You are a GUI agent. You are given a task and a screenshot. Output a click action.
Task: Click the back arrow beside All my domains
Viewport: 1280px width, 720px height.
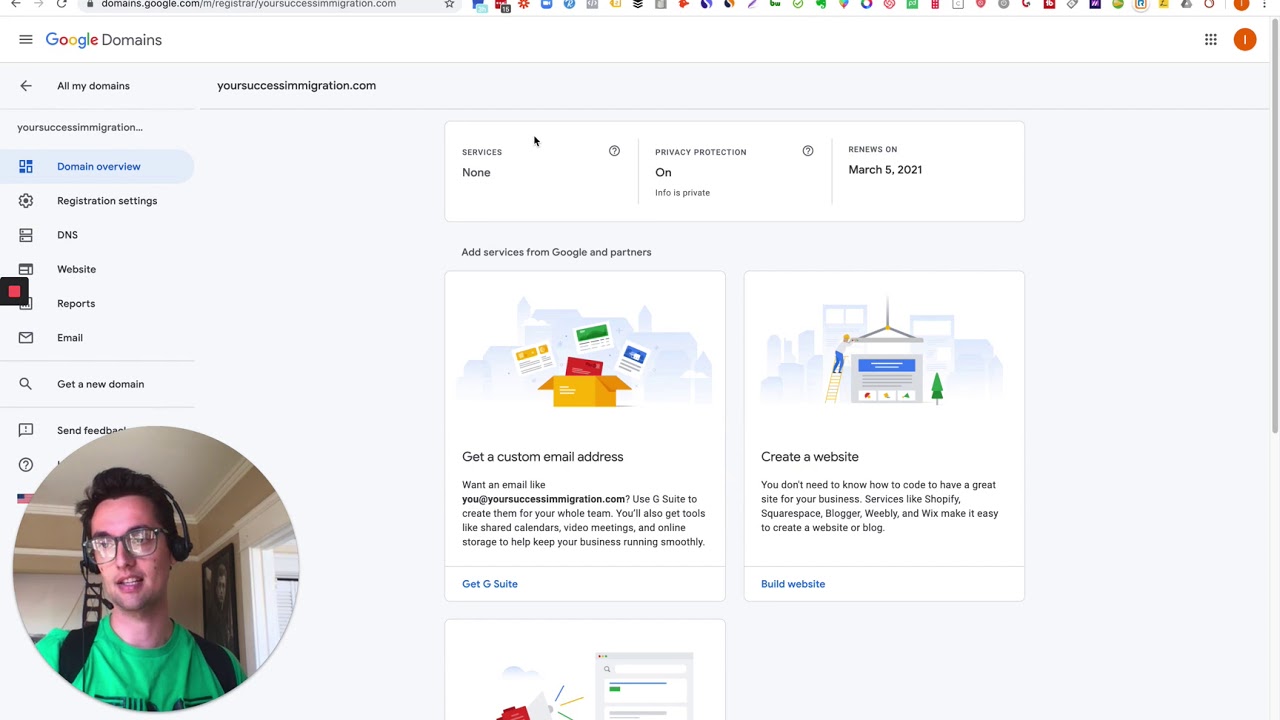(x=26, y=86)
